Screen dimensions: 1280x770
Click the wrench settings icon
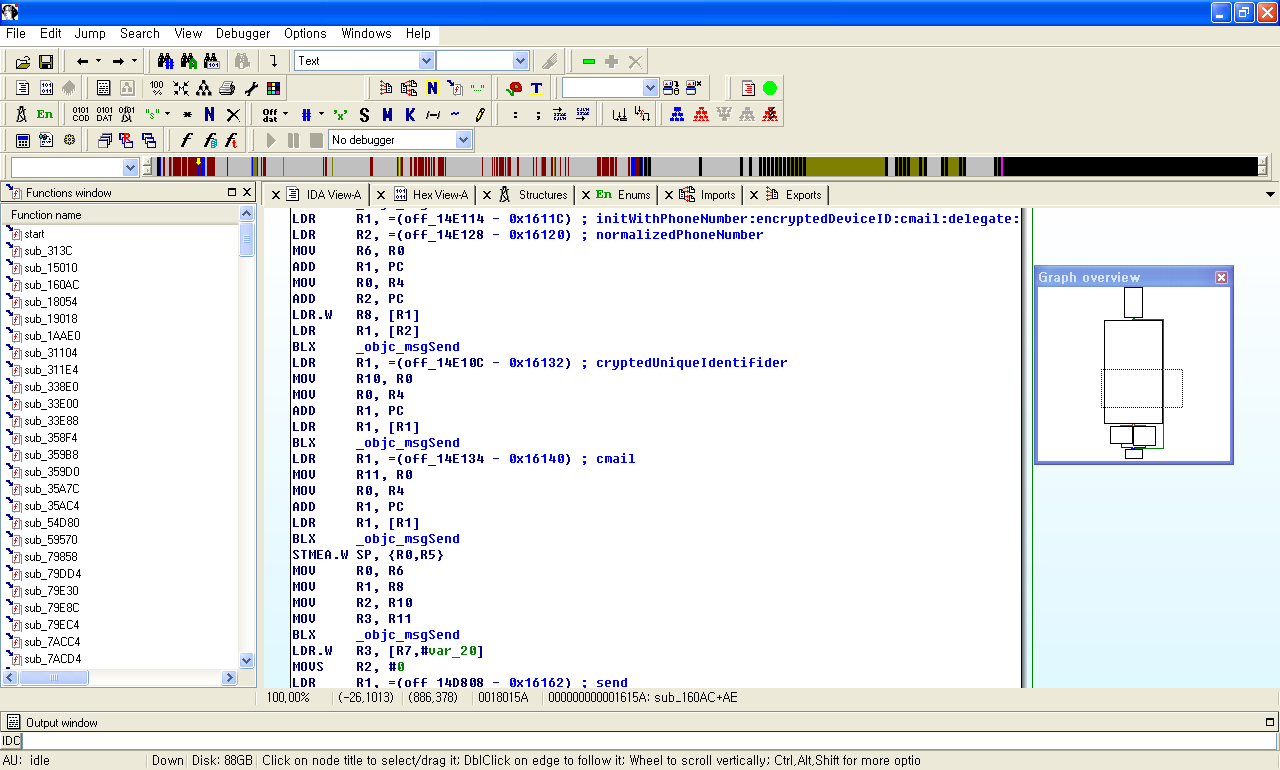pyautogui.click(x=250, y=88)
